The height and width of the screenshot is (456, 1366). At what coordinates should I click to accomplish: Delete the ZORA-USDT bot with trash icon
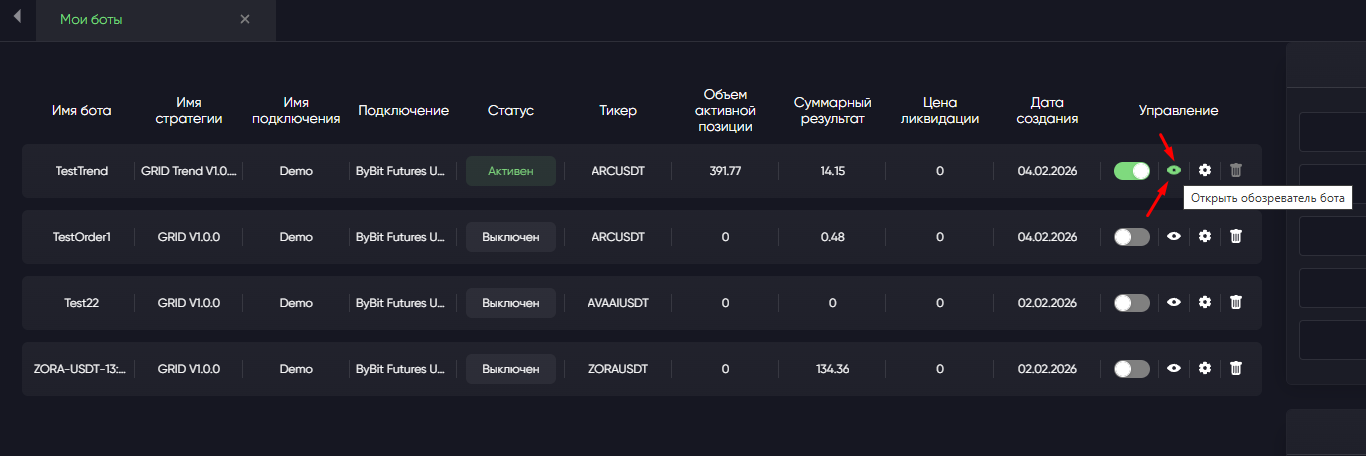click(x=1236, y=369)
